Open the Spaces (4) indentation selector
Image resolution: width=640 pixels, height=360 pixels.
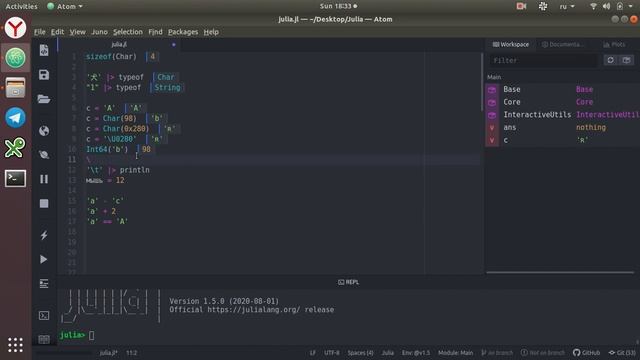[x=360, y=353]
